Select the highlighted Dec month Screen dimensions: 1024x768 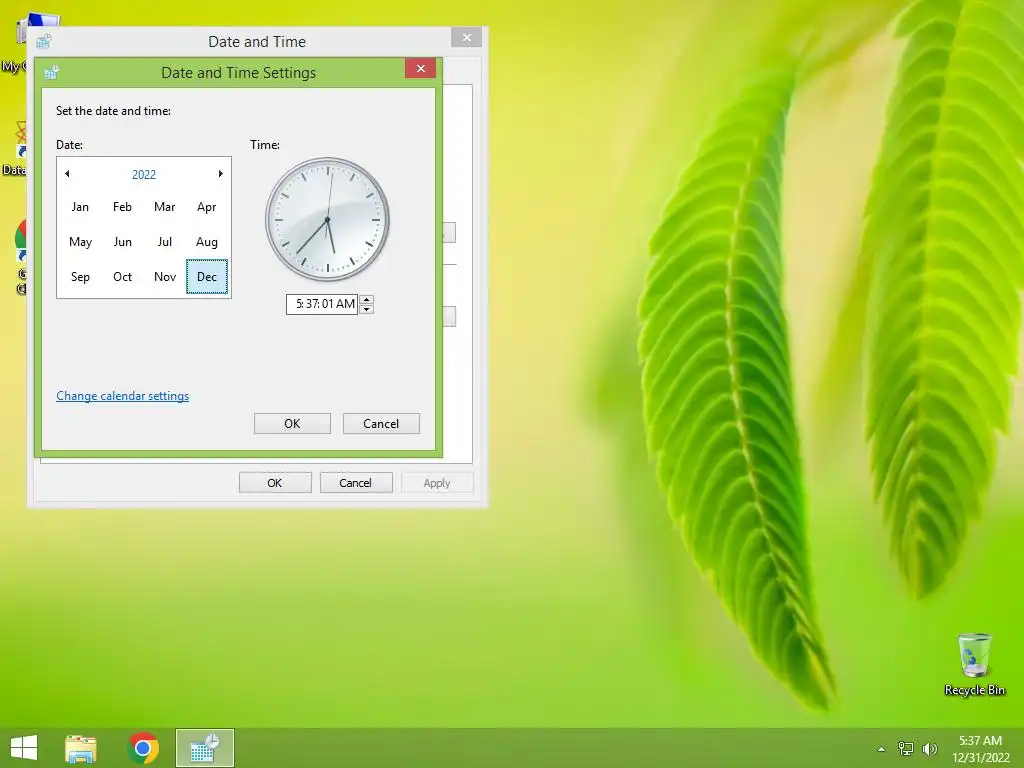(x=207, y=277)
